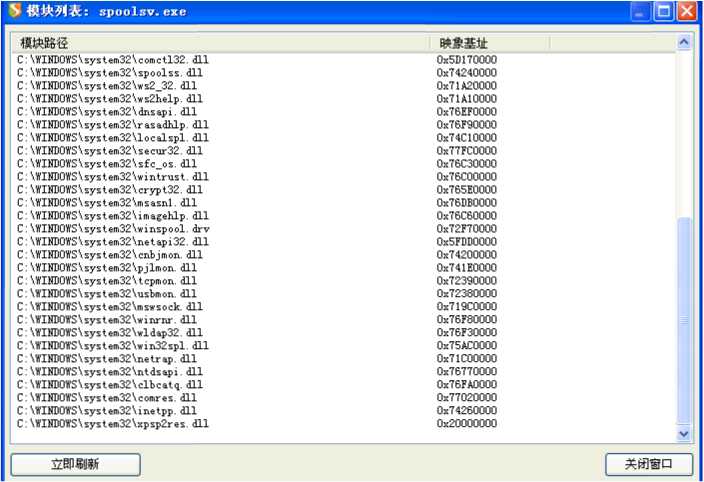Select the msasn1.dll row
The height and width of the screenshot is (482, 704).
click(x=343, y=203)
